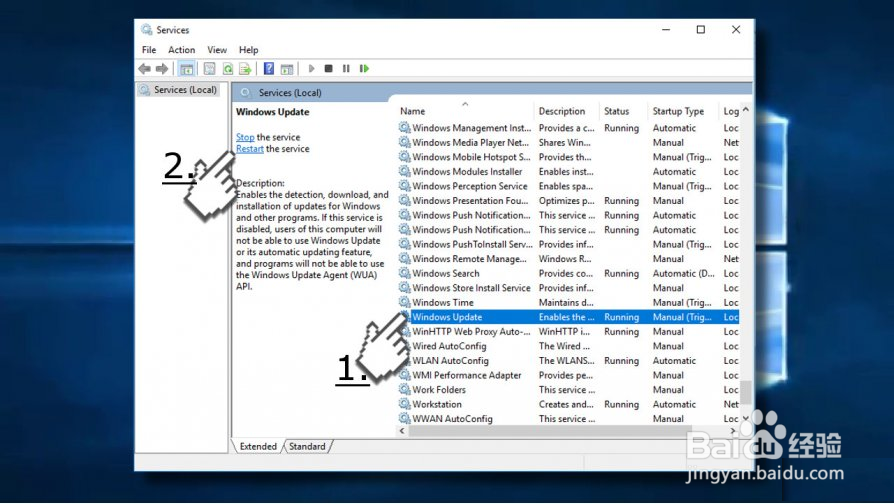Click the Export List toolbar icon

coord(245,69)
